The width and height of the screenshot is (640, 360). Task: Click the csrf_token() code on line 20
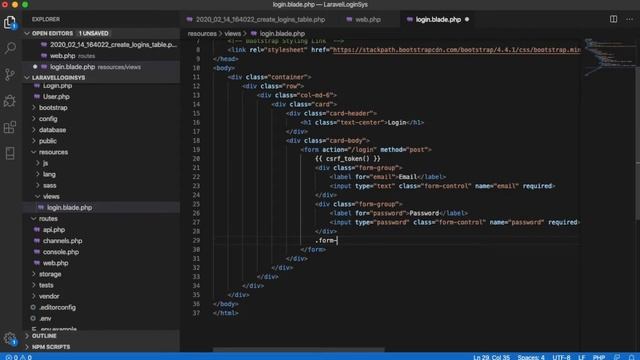[347, 158]
